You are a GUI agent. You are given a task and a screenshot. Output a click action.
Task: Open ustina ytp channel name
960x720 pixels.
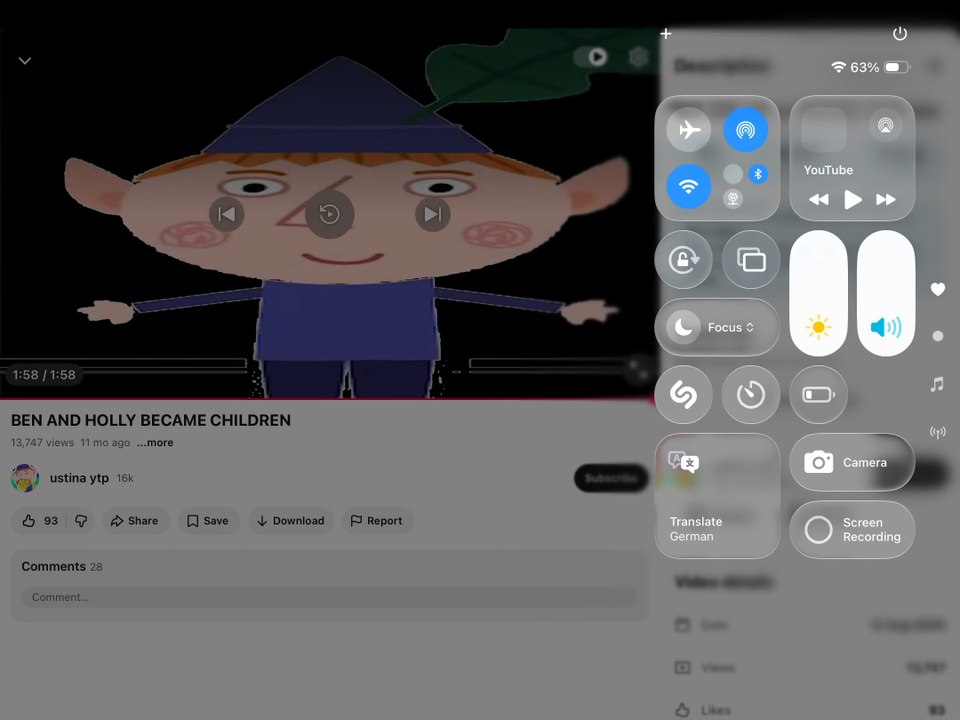(79, 478)
